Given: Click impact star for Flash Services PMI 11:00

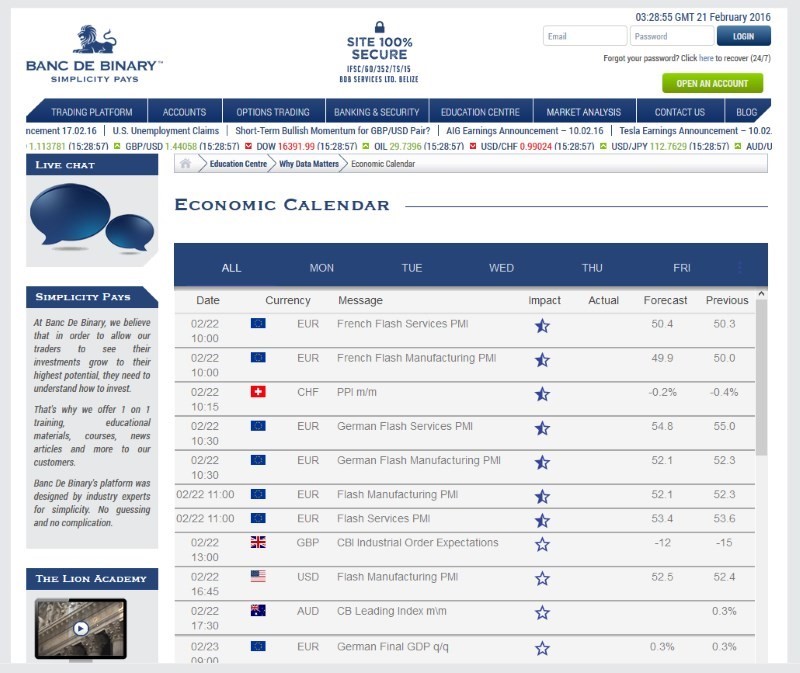Looking at the screenshot, I should [x=542, y=520].
